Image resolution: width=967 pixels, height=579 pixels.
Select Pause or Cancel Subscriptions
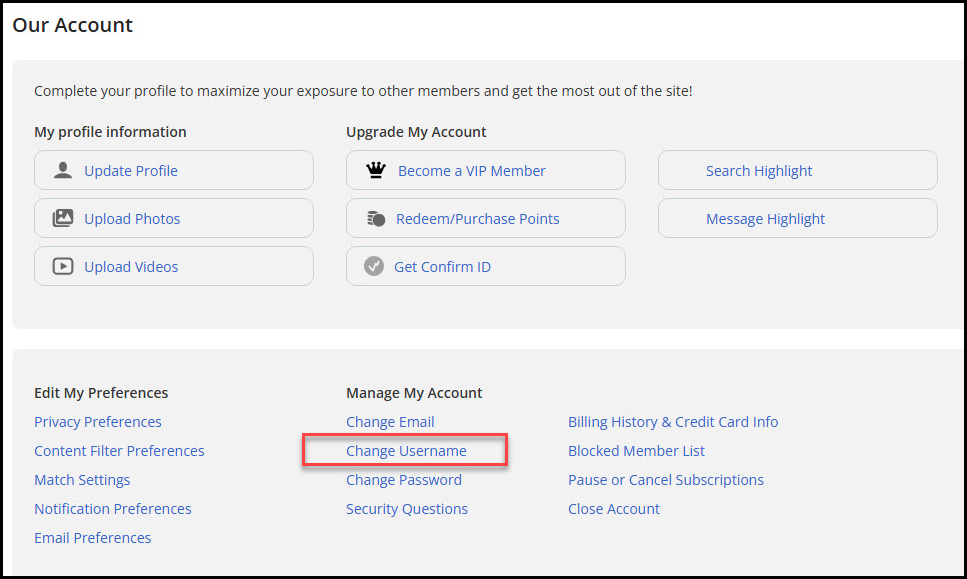point(665,480)
